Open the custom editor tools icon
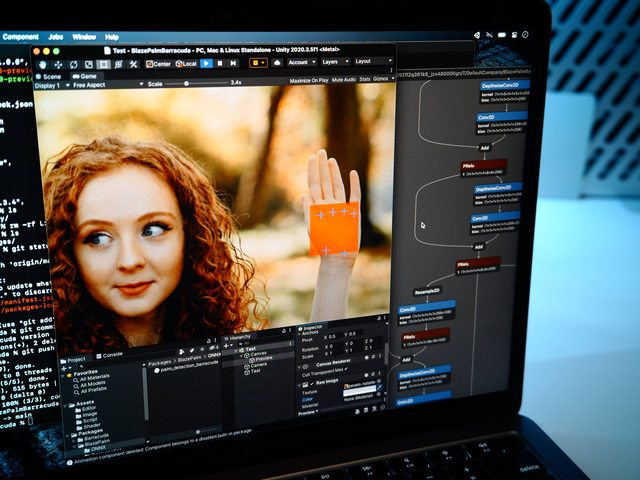 (133, 64)
